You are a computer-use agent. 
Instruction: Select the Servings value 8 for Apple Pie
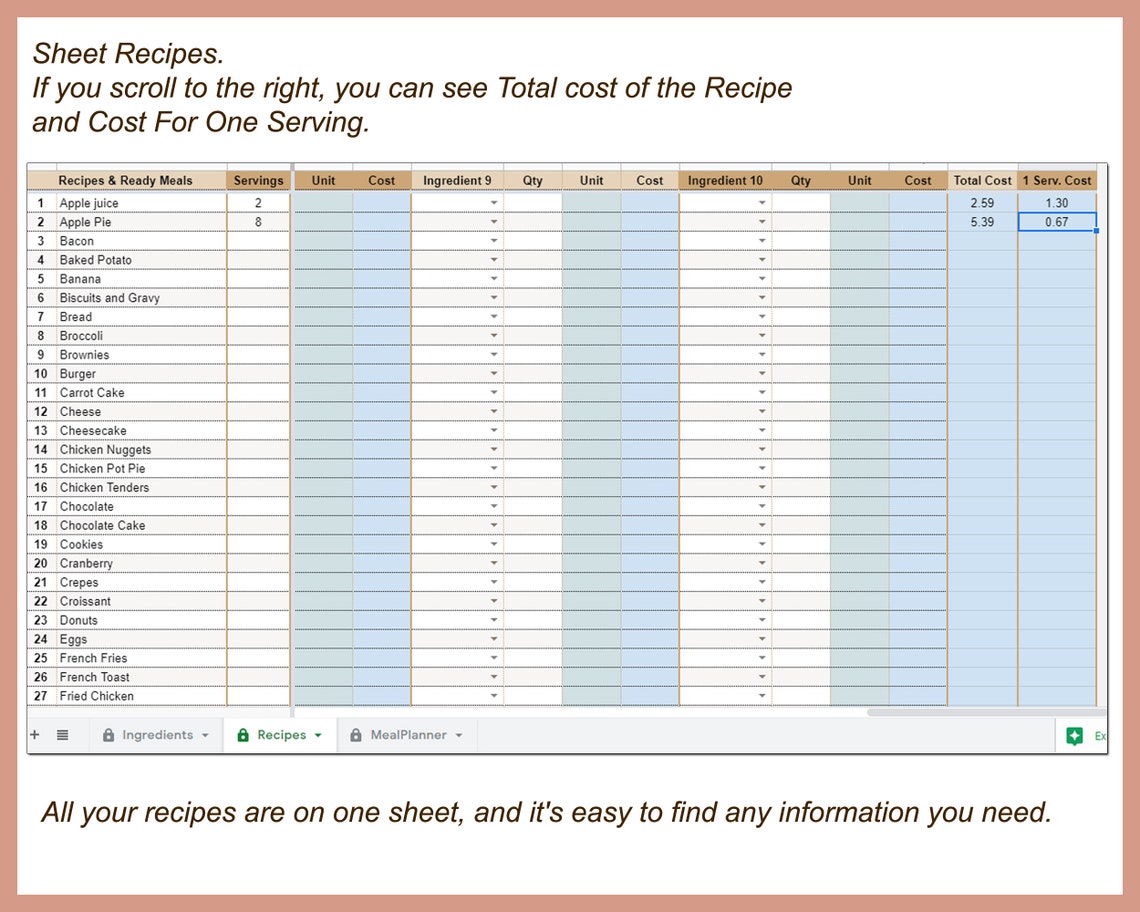point(258,221)
